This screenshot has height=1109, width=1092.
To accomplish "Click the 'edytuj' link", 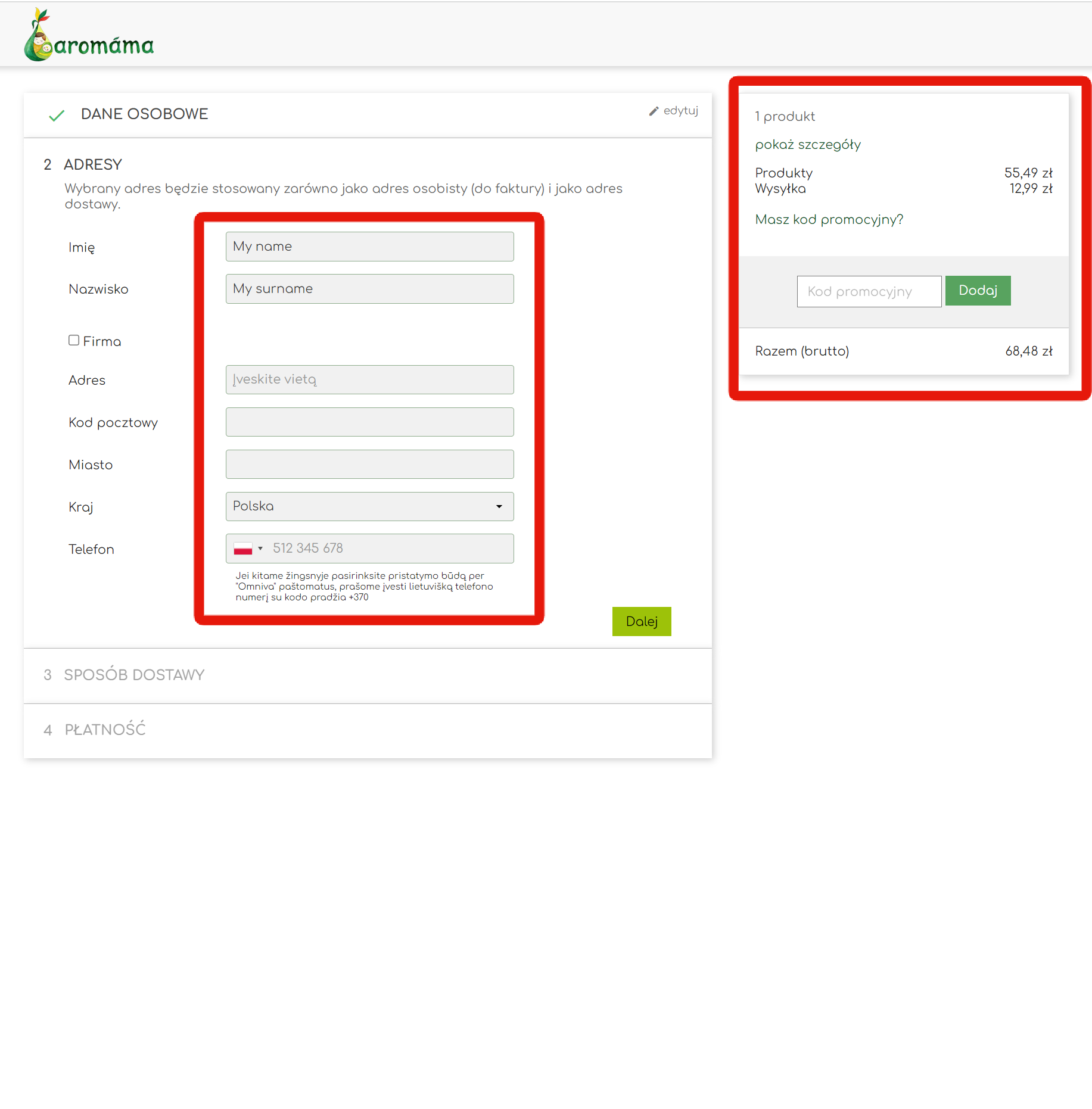I will [680, 111].
